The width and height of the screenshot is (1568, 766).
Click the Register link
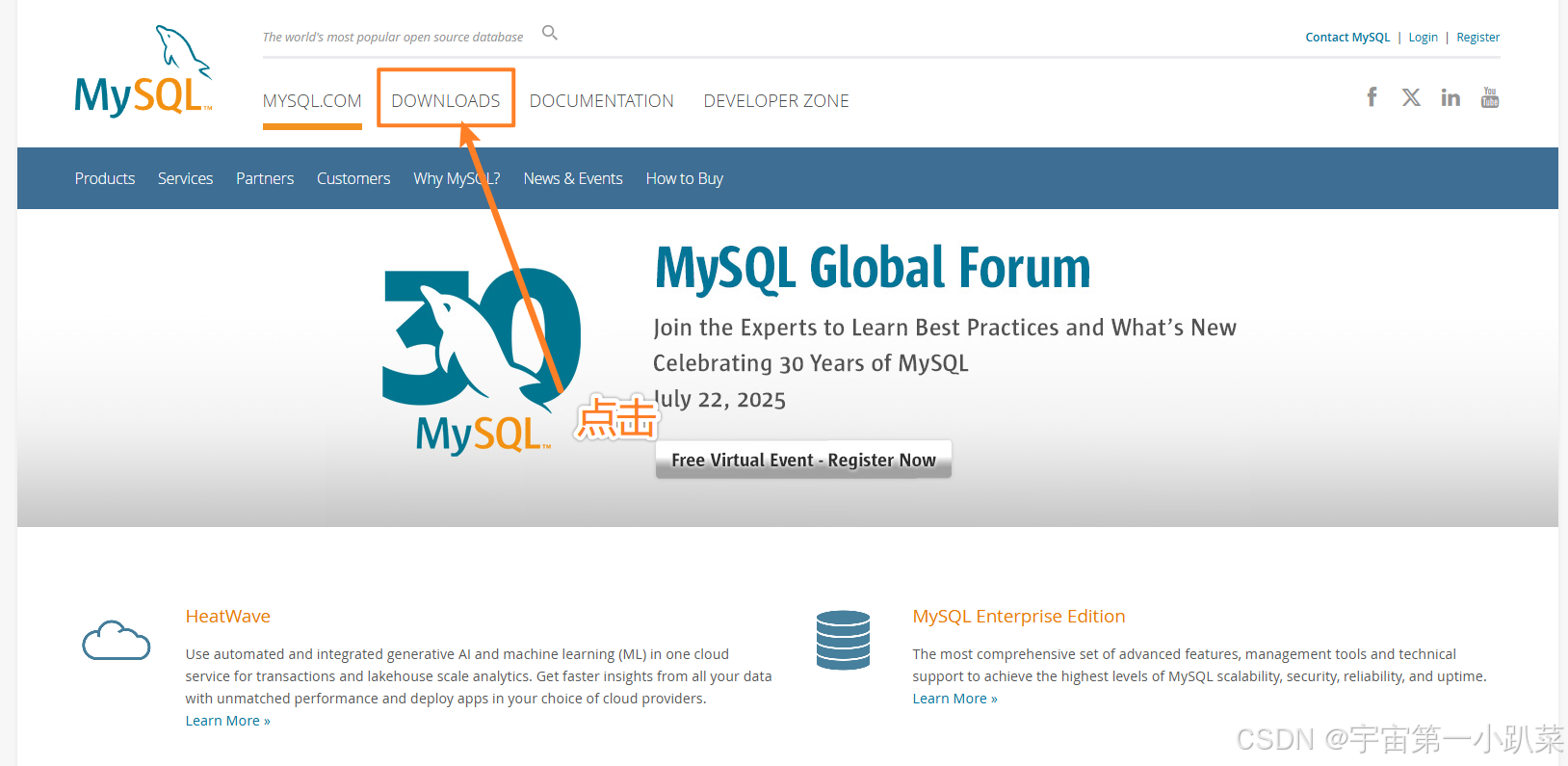tap(1477, 38)
